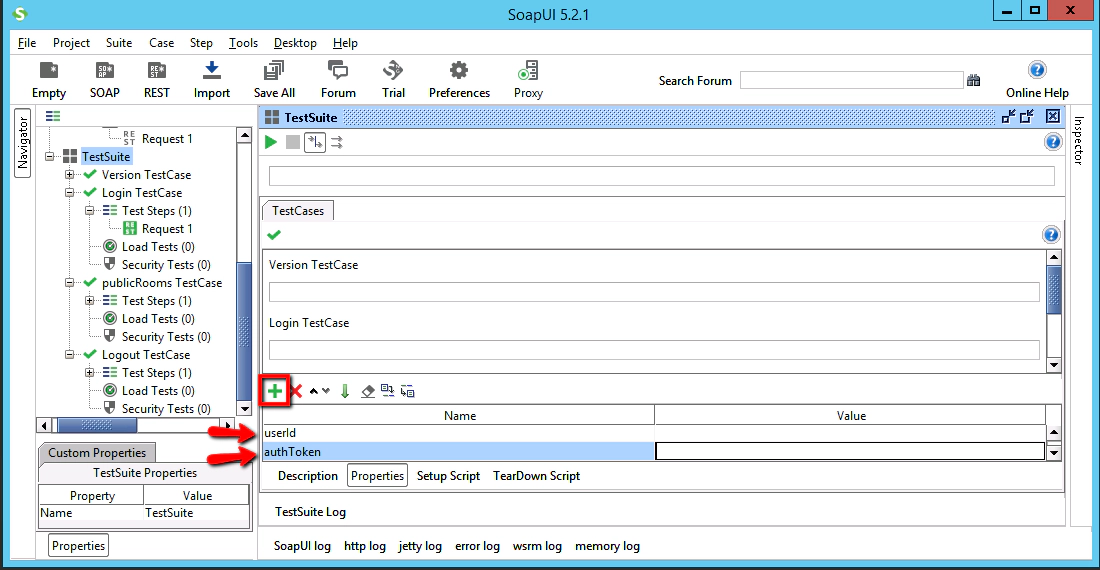Expand publicRooms Test Steps node

tap(90, 301)
